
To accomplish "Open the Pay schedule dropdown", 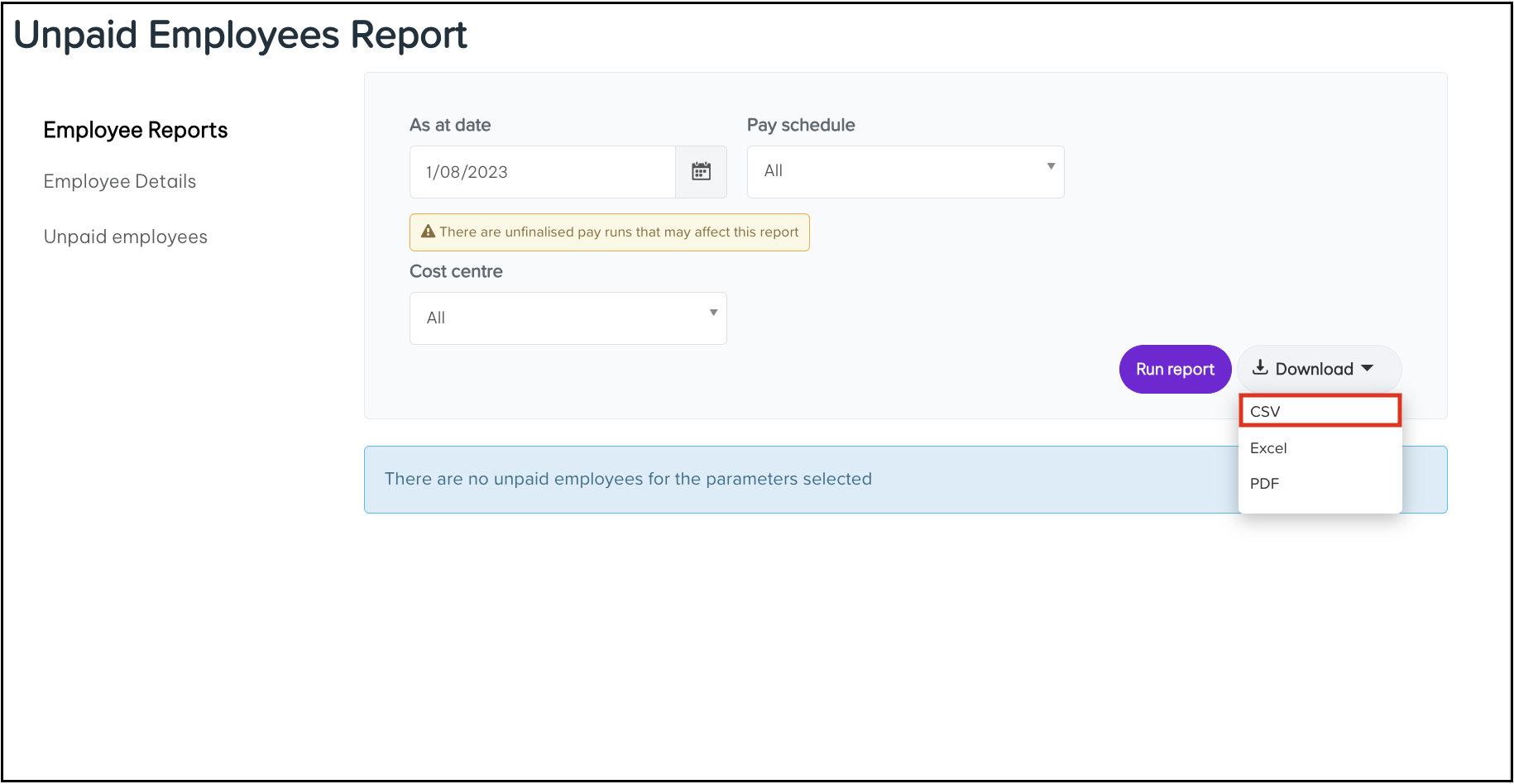I will pyautogui.click(x=904, y=172).
